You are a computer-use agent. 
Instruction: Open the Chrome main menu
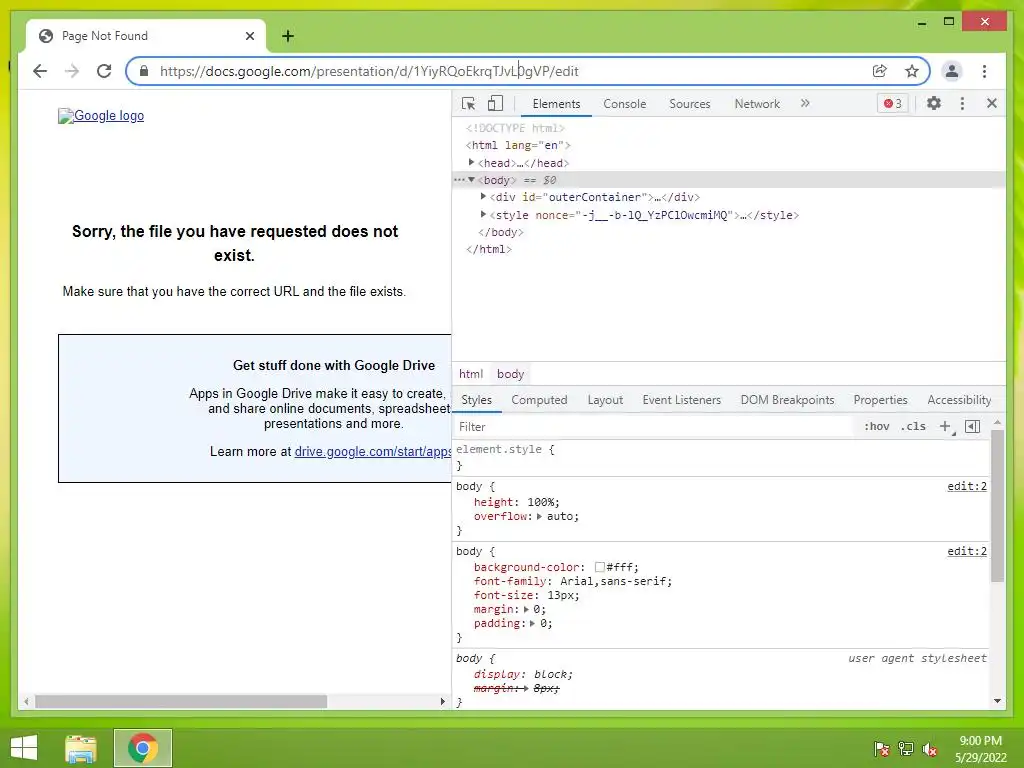(x=984, y=71)
